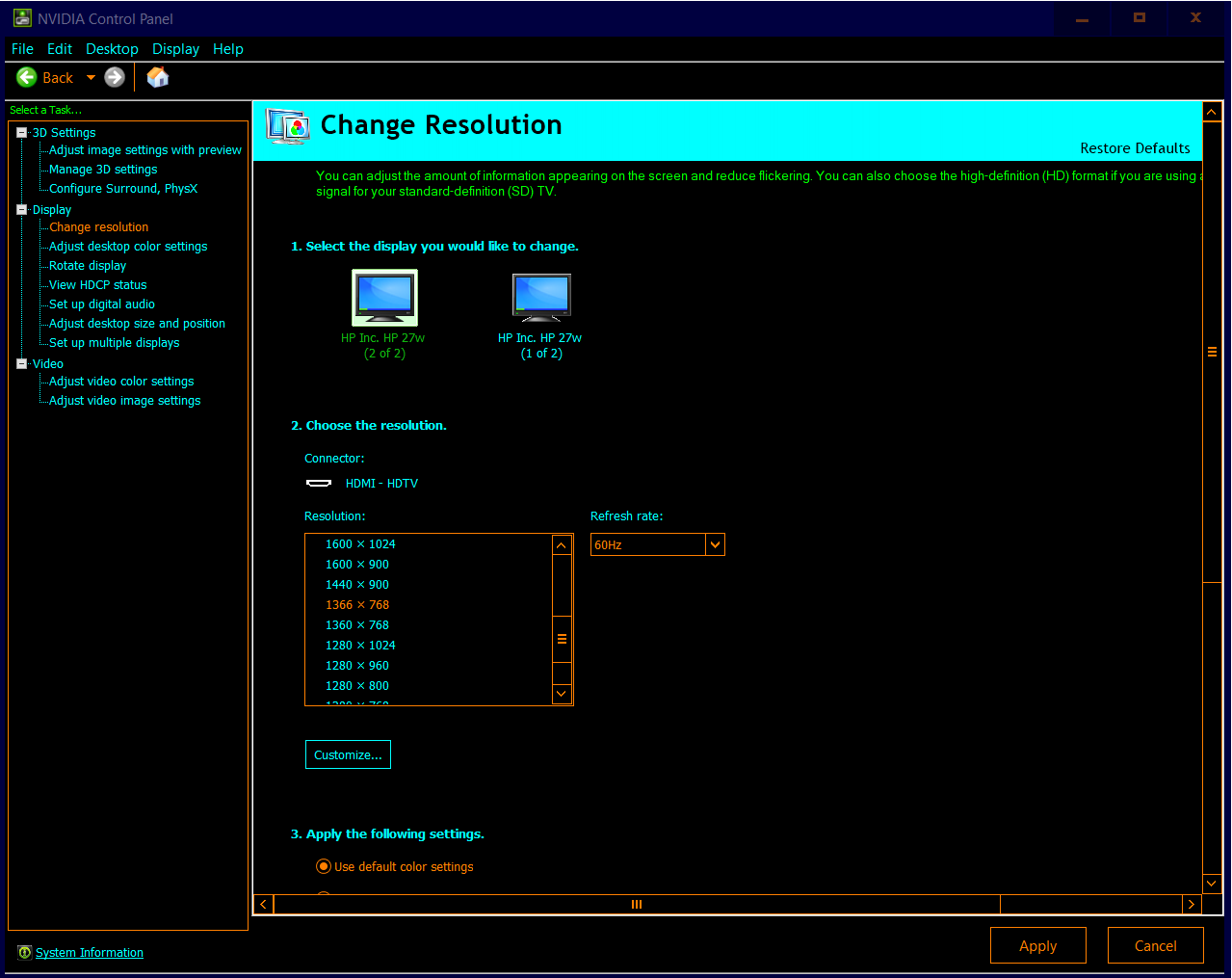Click resolution list scroll-down arrow

click(x=562, y=694)
